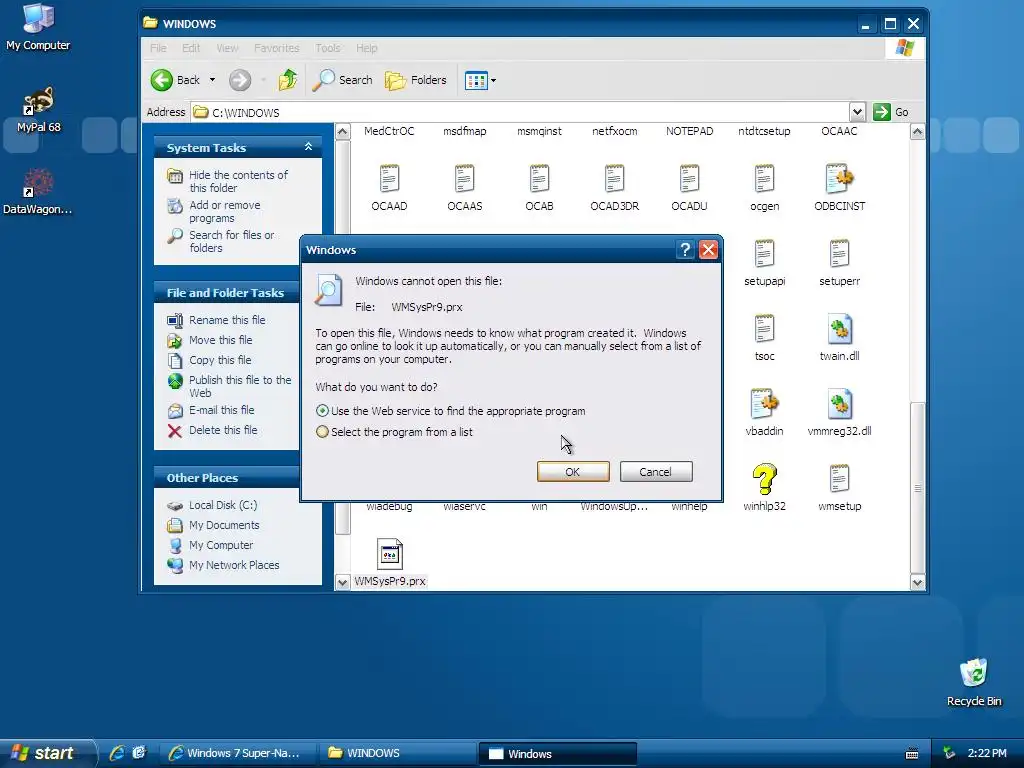Expand the Address bar dropdown
Viewport: 1024px width, 768px height.
857,112
